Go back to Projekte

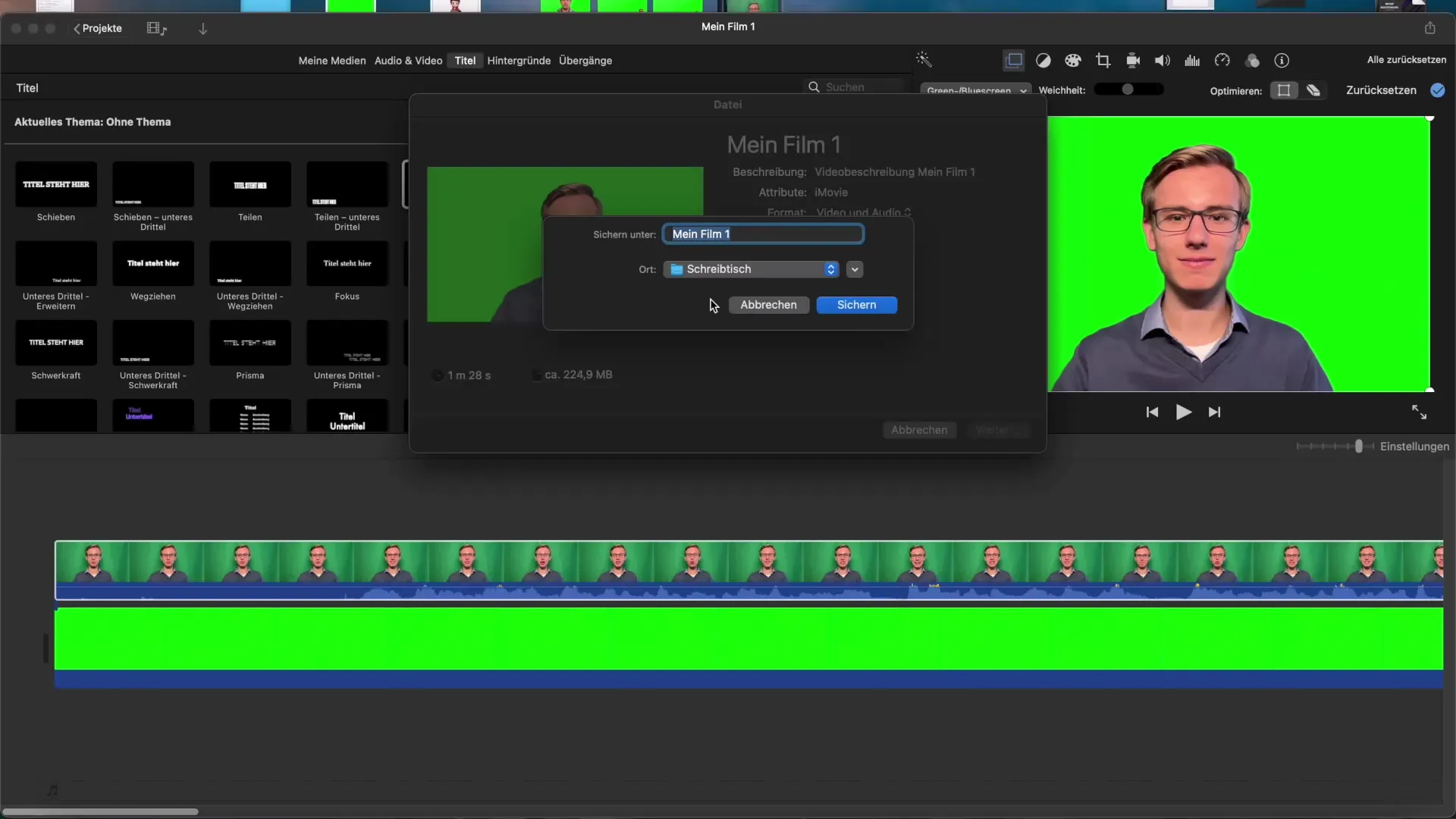98,28
